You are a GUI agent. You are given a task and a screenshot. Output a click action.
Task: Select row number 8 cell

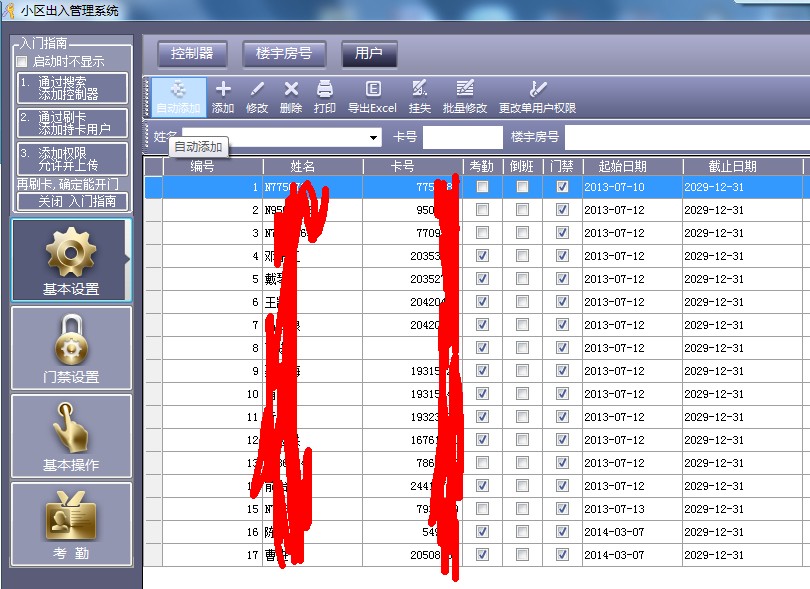[213, 348]
